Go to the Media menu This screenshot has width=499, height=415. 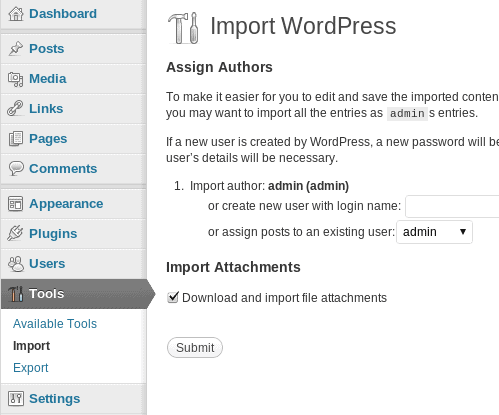click(48, 79)
